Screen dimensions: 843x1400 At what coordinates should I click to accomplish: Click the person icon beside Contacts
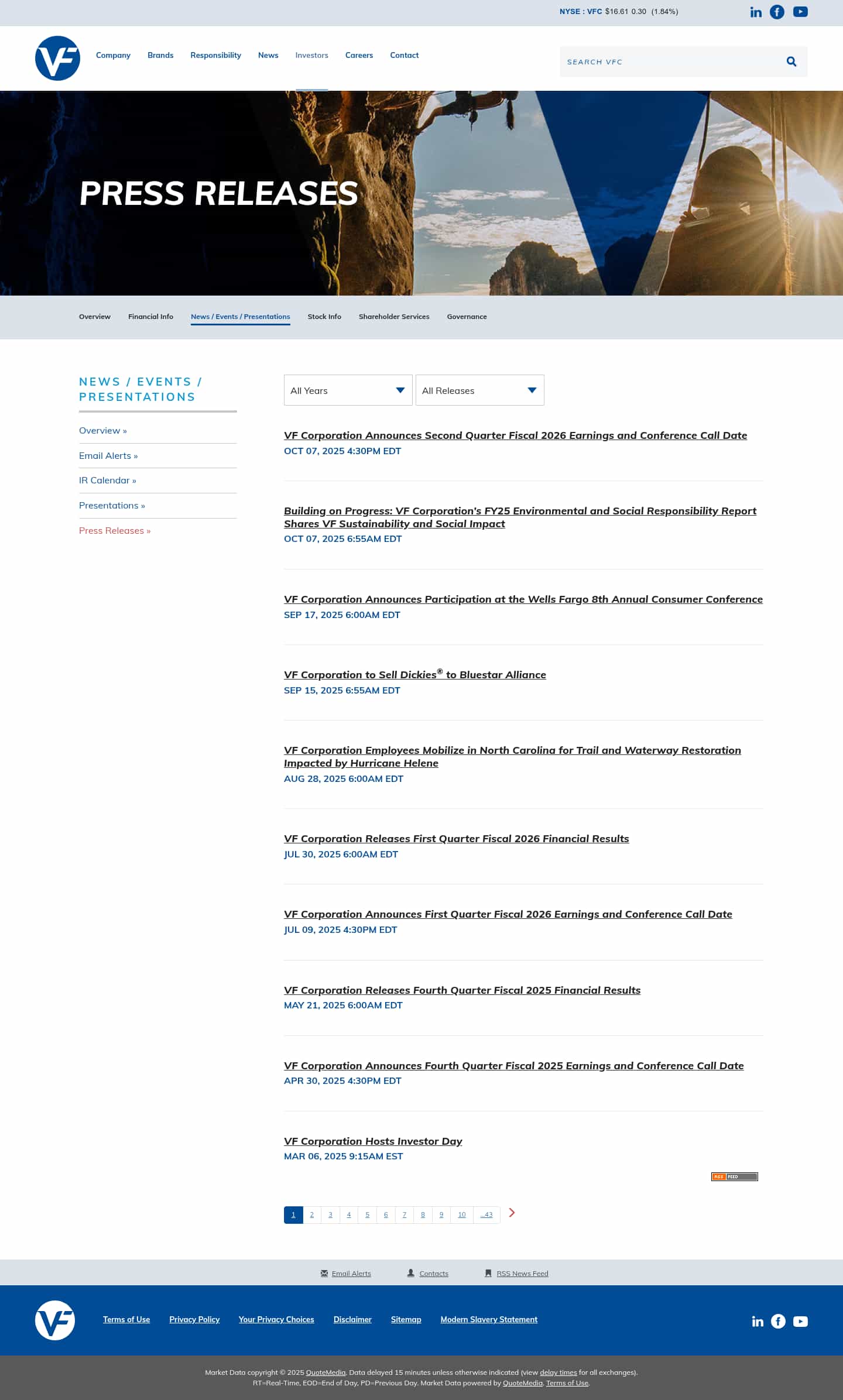click(x=411, y=1273)
